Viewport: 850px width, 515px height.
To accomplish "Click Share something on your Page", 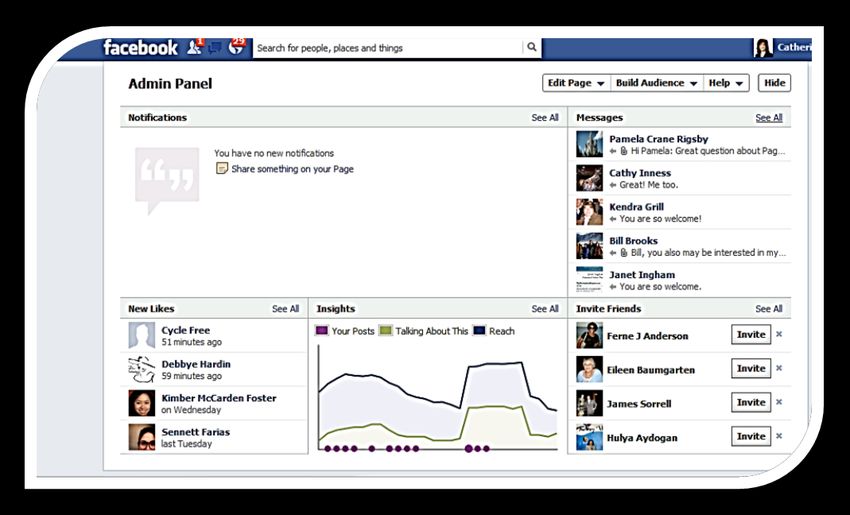I will pyautogui.click(x=292, y=169).
